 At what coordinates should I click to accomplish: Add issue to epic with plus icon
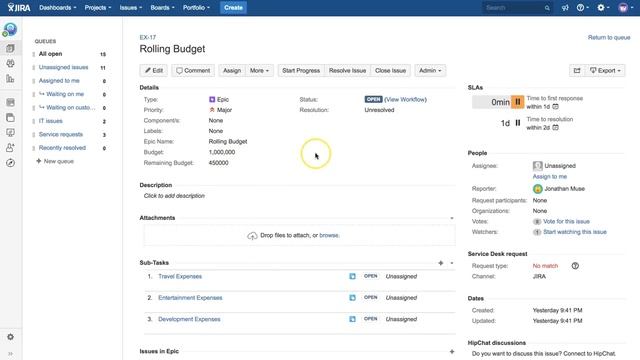pos(452,351)
